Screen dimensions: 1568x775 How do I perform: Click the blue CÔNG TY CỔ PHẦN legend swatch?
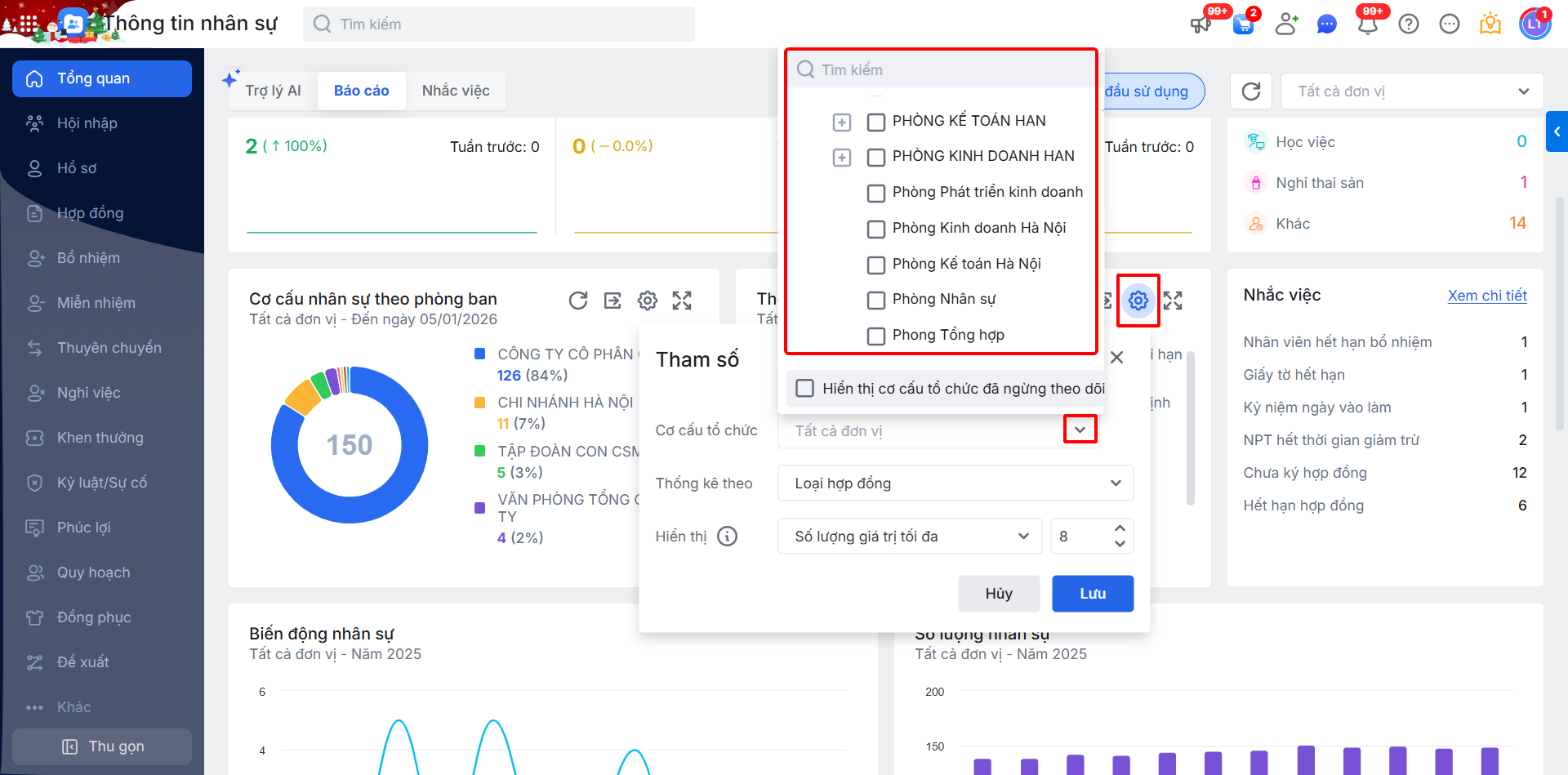pyautogui.click(x=480, y=354)
